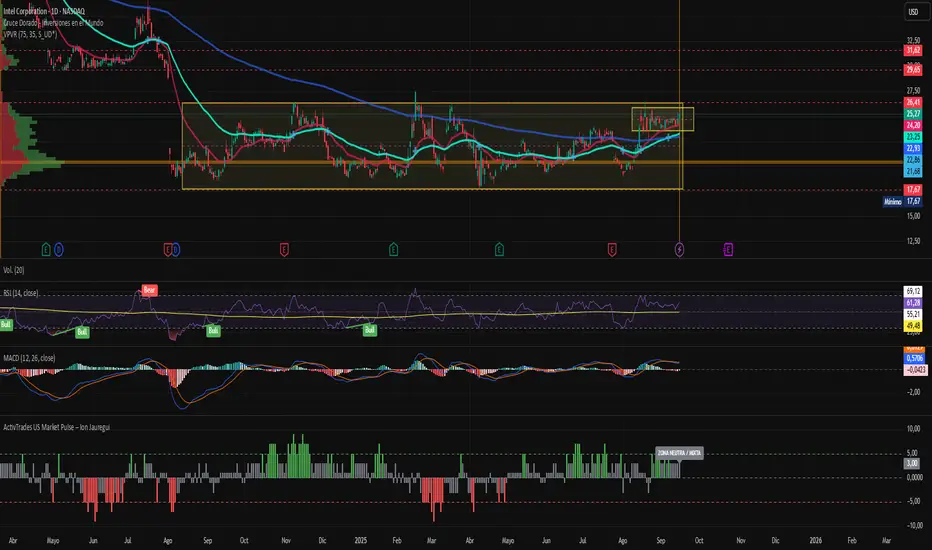The height and width of the screenshot is (550, 932).
Task: Click the 12,50 price scale tick
Action: coord(913,241)
